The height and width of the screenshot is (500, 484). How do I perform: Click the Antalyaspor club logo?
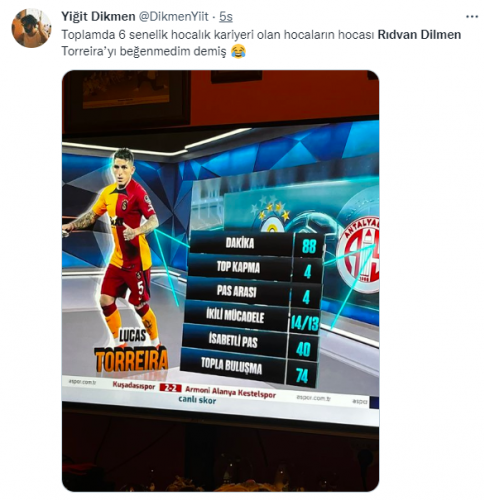point(358,255)
